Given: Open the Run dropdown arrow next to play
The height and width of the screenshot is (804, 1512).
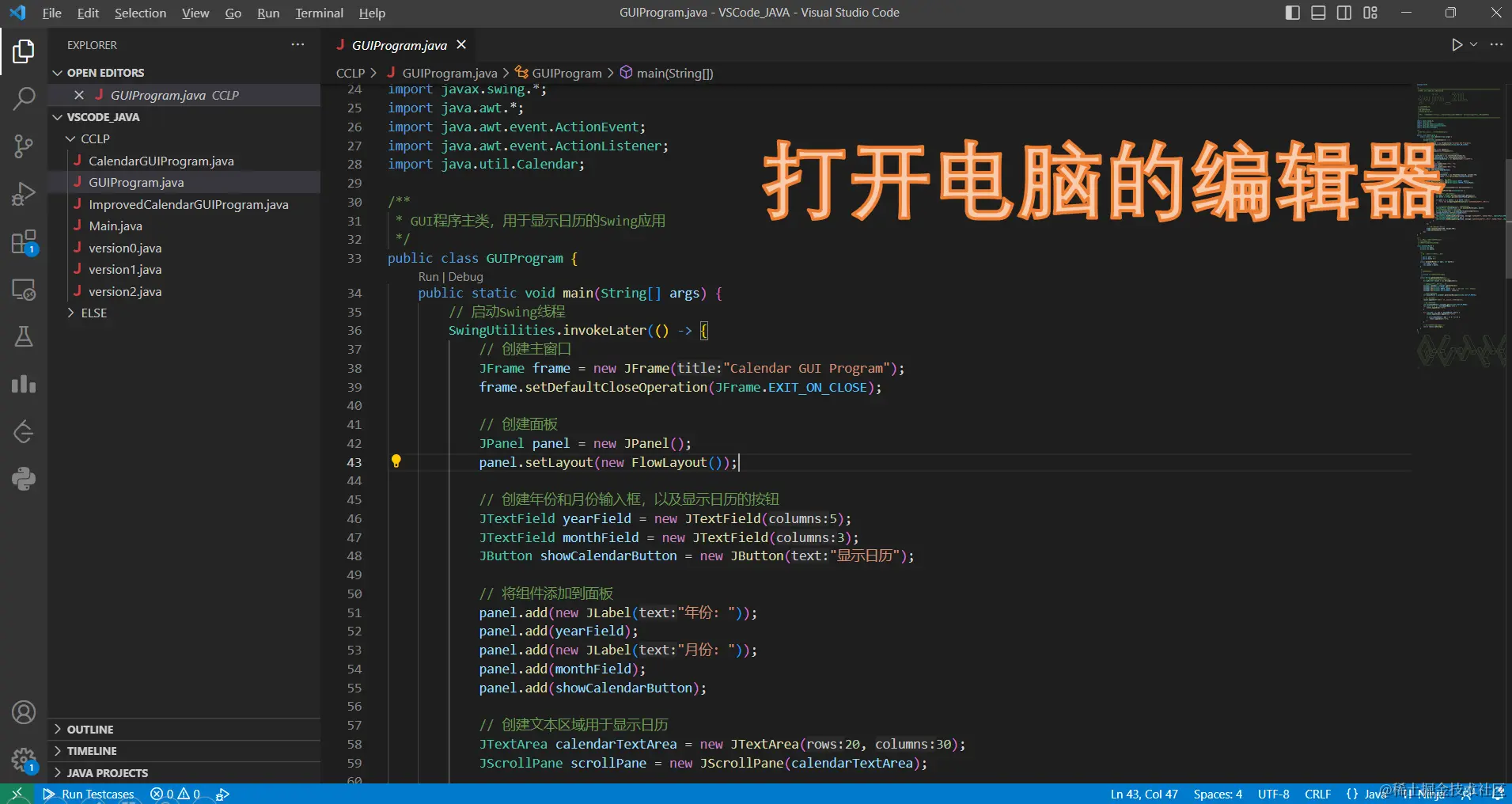Looking at the screenshot, I should point(1473,45).
